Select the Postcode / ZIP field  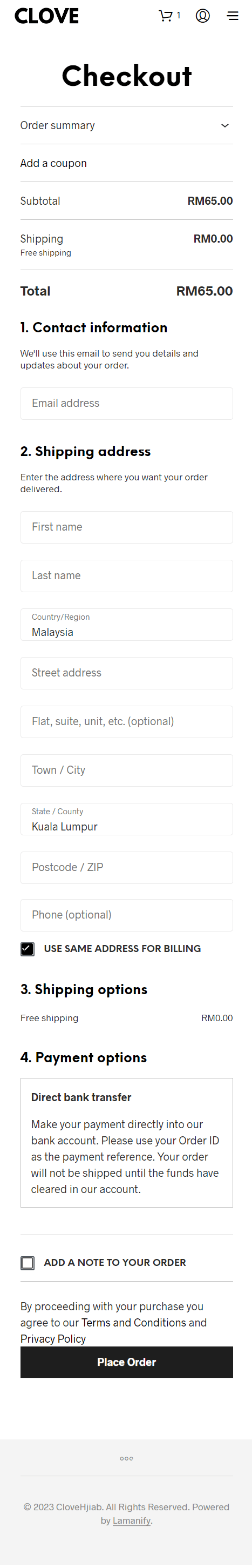coord(126,867)
